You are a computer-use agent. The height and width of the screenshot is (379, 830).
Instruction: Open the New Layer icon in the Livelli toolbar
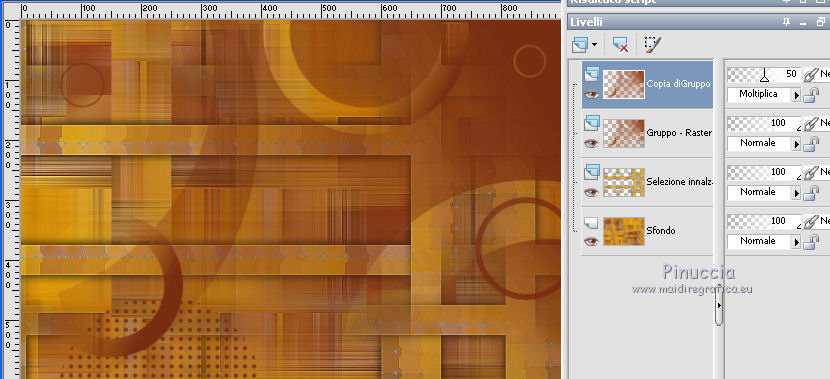[x=580, y=44]
